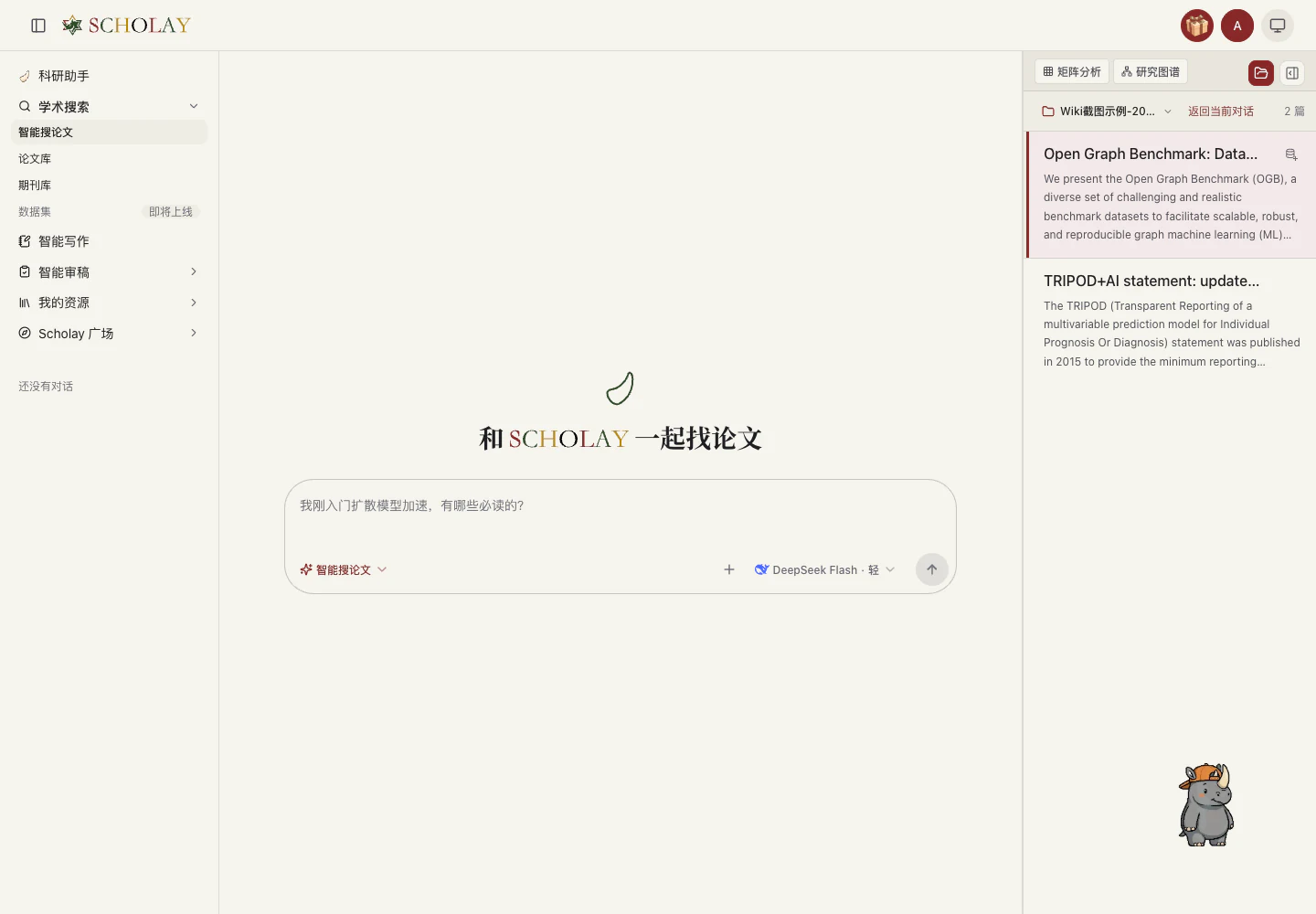
Task: Open the Open Graph Benchmark paper card
Action: click(1171, 195)
